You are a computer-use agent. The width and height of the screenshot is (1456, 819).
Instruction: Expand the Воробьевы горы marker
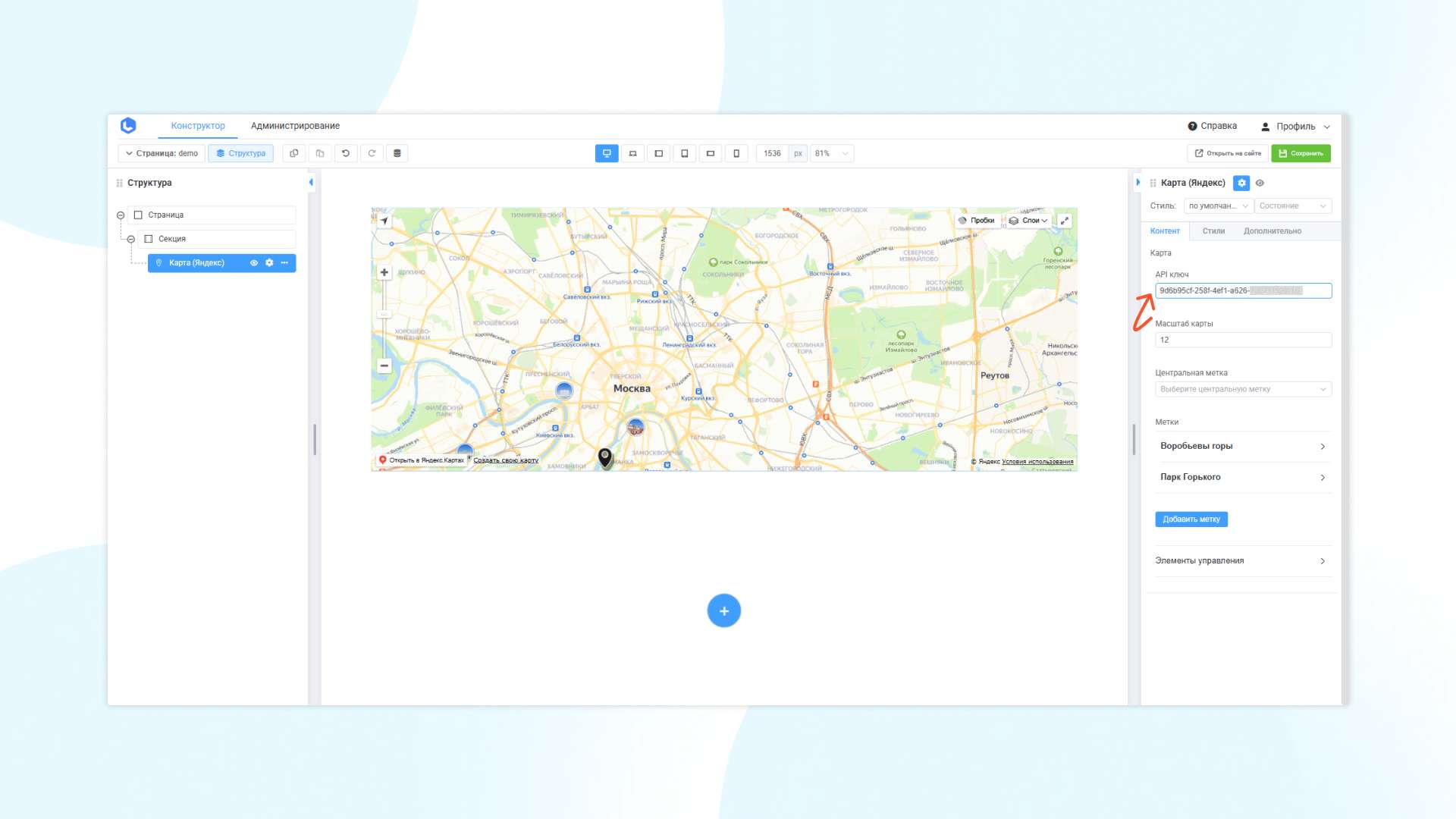1244,446
